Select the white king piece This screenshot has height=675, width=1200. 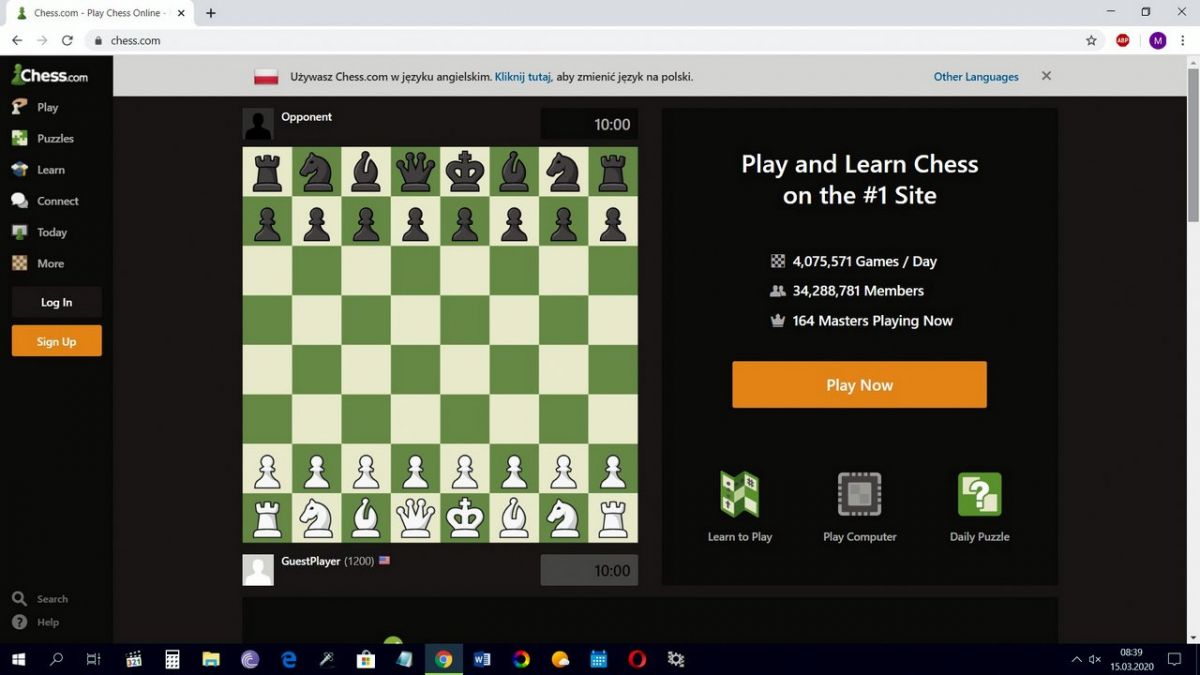tap(464, 518)
